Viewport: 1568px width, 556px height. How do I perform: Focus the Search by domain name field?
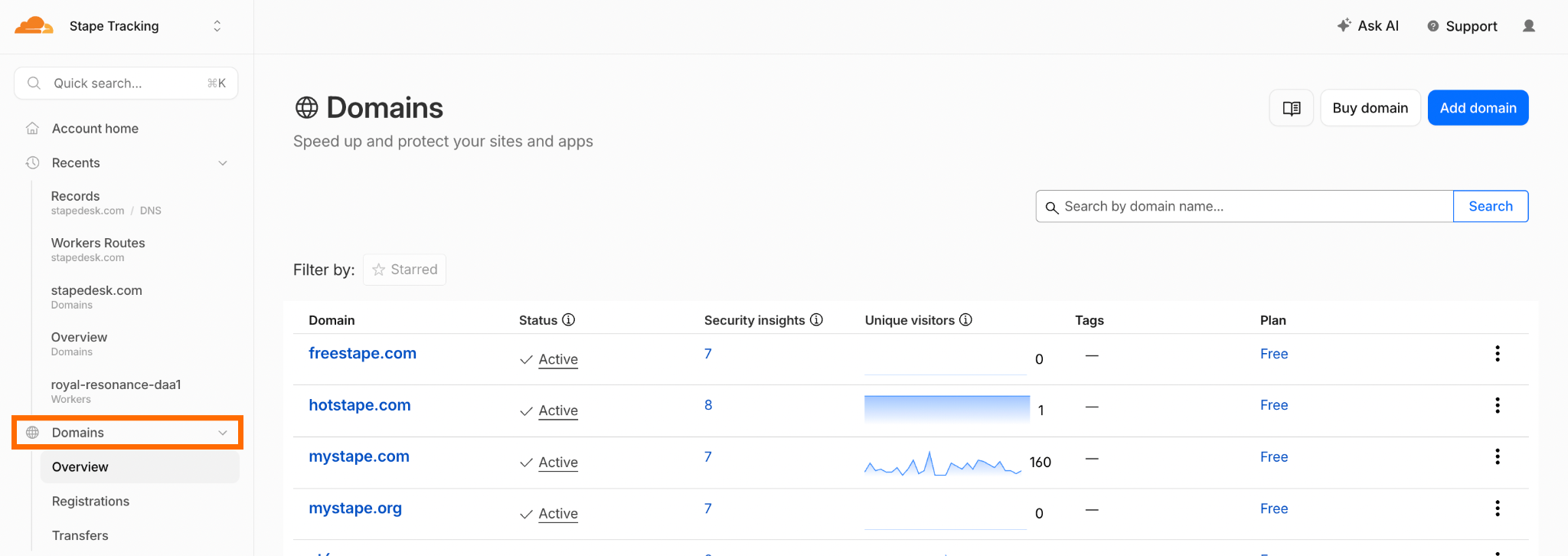[x=1244, y=206]
